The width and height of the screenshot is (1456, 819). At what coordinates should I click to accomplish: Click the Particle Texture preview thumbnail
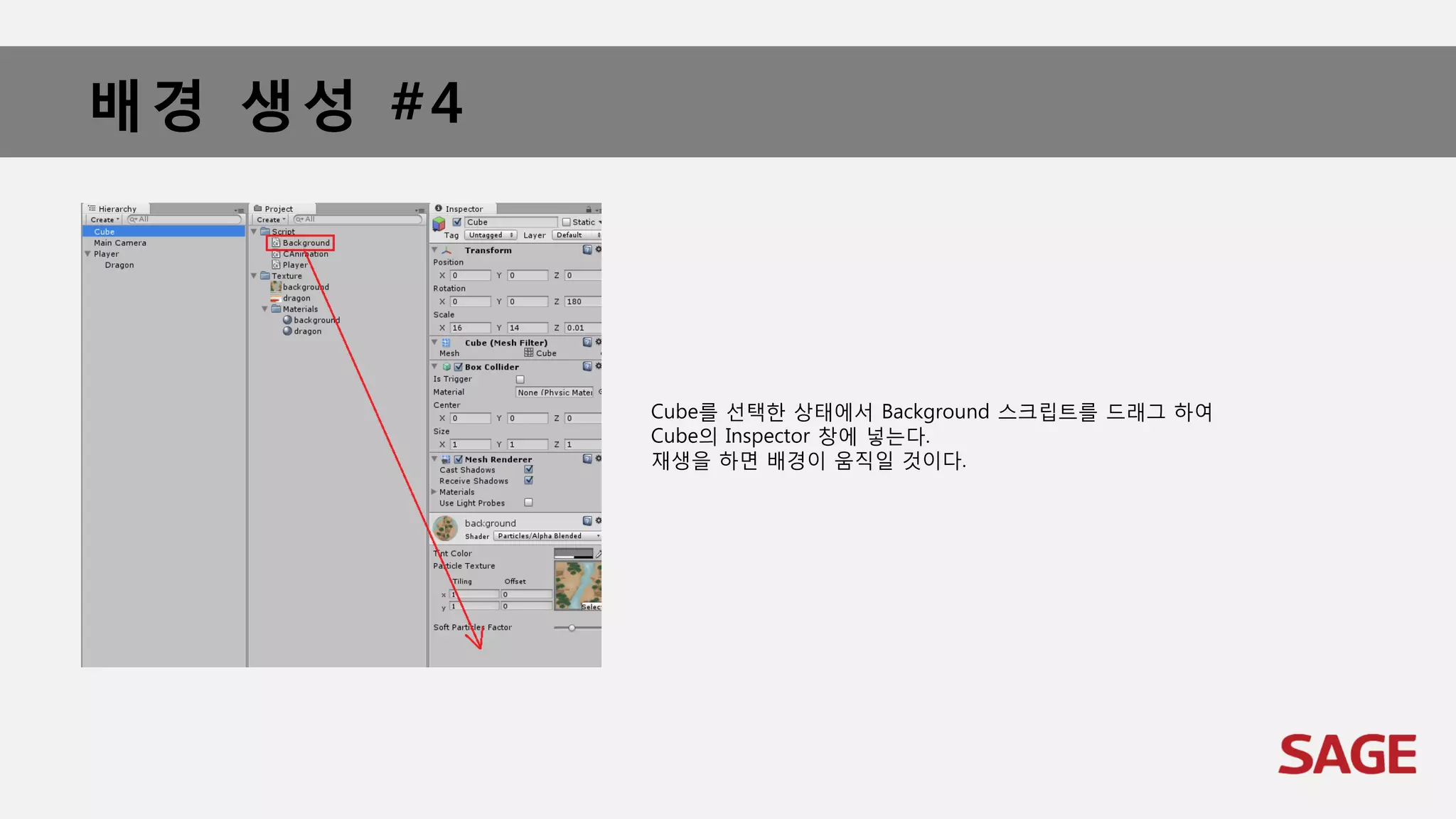point(578,586)
